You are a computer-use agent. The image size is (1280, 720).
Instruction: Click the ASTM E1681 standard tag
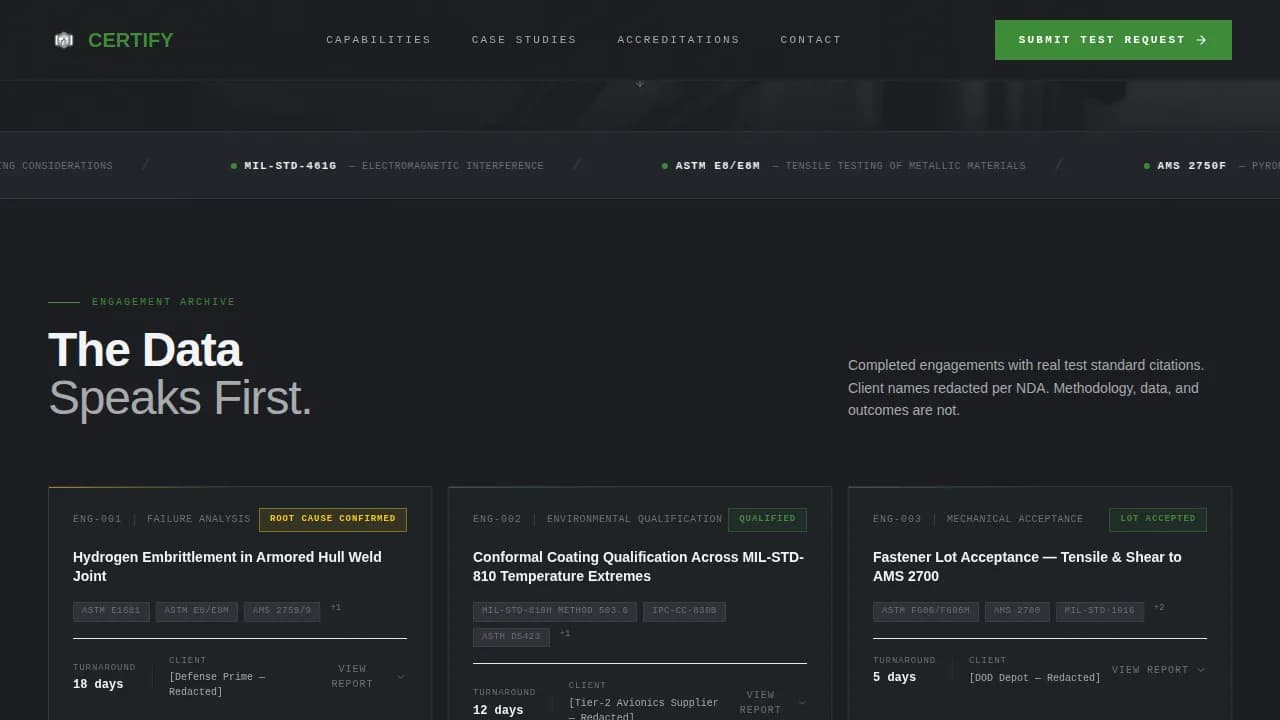tap(111, 611)
